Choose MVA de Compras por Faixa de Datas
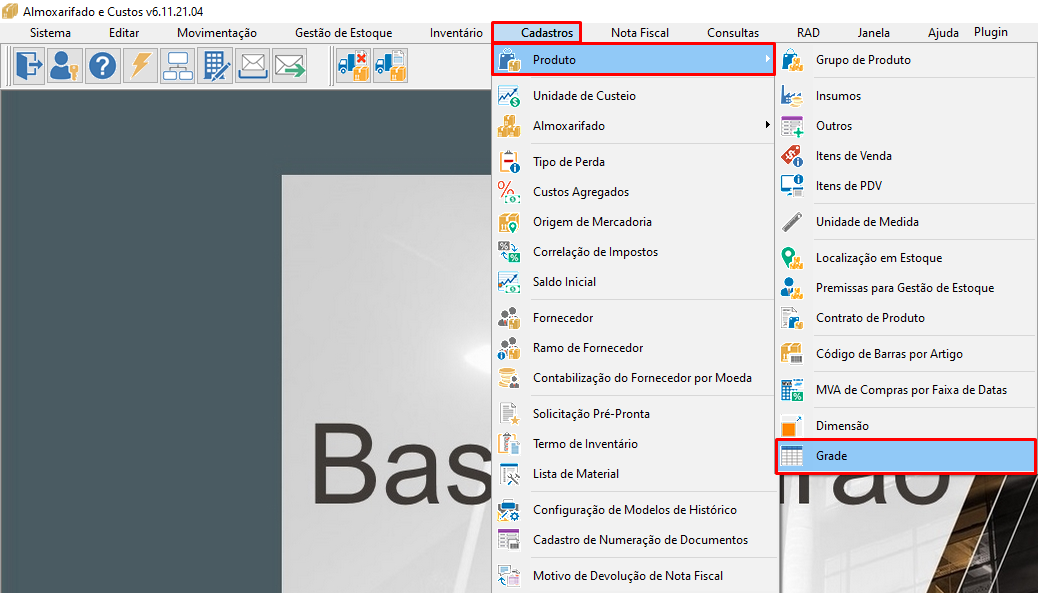This screenshot has width=1038, height=593. [906, 390]
